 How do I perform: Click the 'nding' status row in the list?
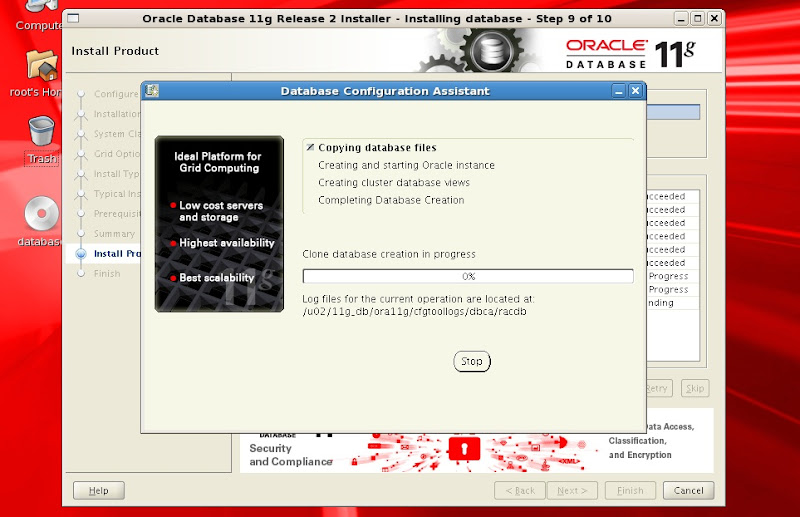(673, 303)
